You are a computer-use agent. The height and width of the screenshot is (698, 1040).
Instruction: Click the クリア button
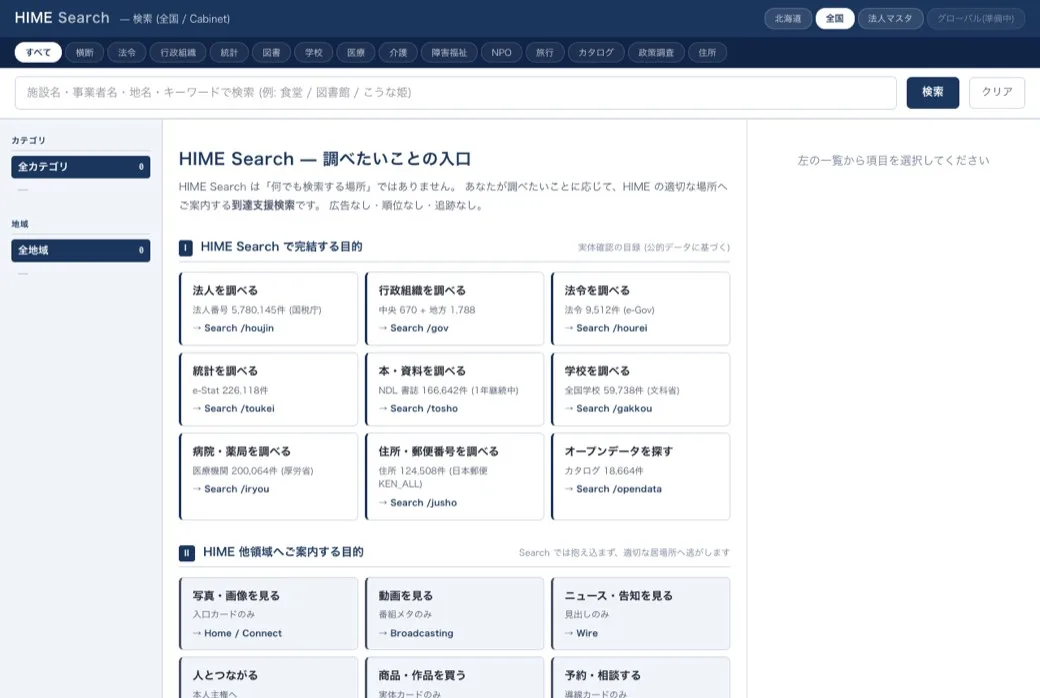tap(996, 92)
